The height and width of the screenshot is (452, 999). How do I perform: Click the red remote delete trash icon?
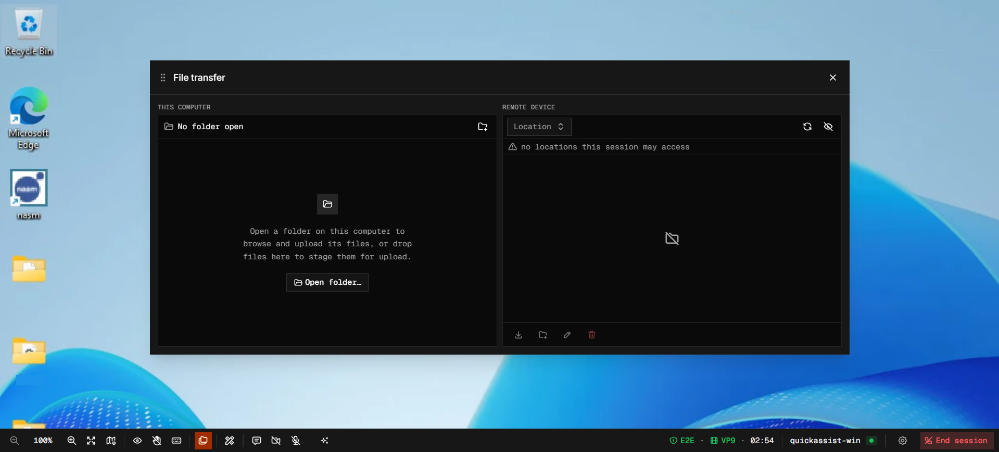(x=591, y=335)
